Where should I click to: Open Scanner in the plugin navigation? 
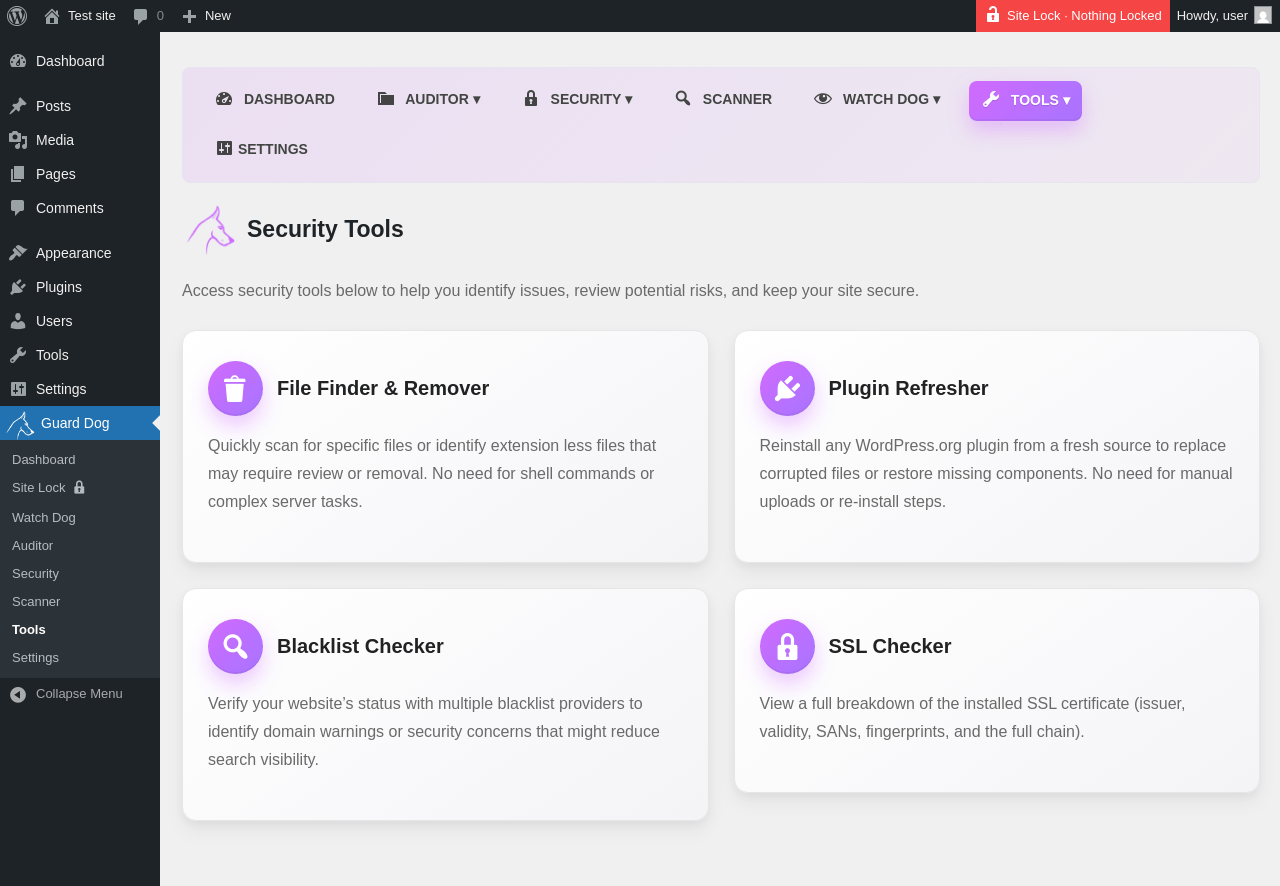pos(723,99)
